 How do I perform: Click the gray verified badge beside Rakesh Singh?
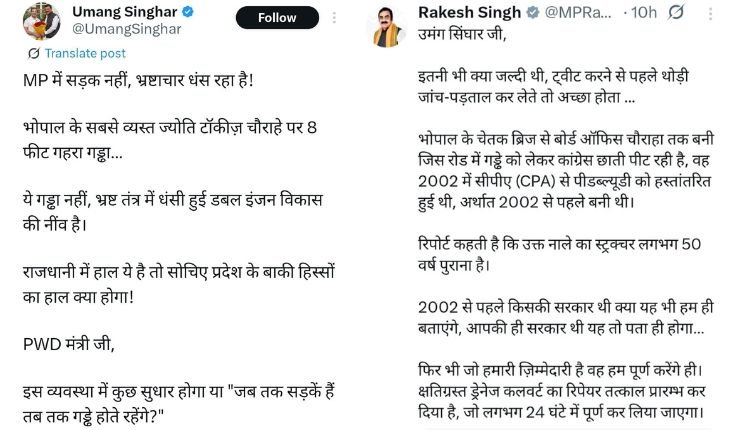tap(532, 12)
